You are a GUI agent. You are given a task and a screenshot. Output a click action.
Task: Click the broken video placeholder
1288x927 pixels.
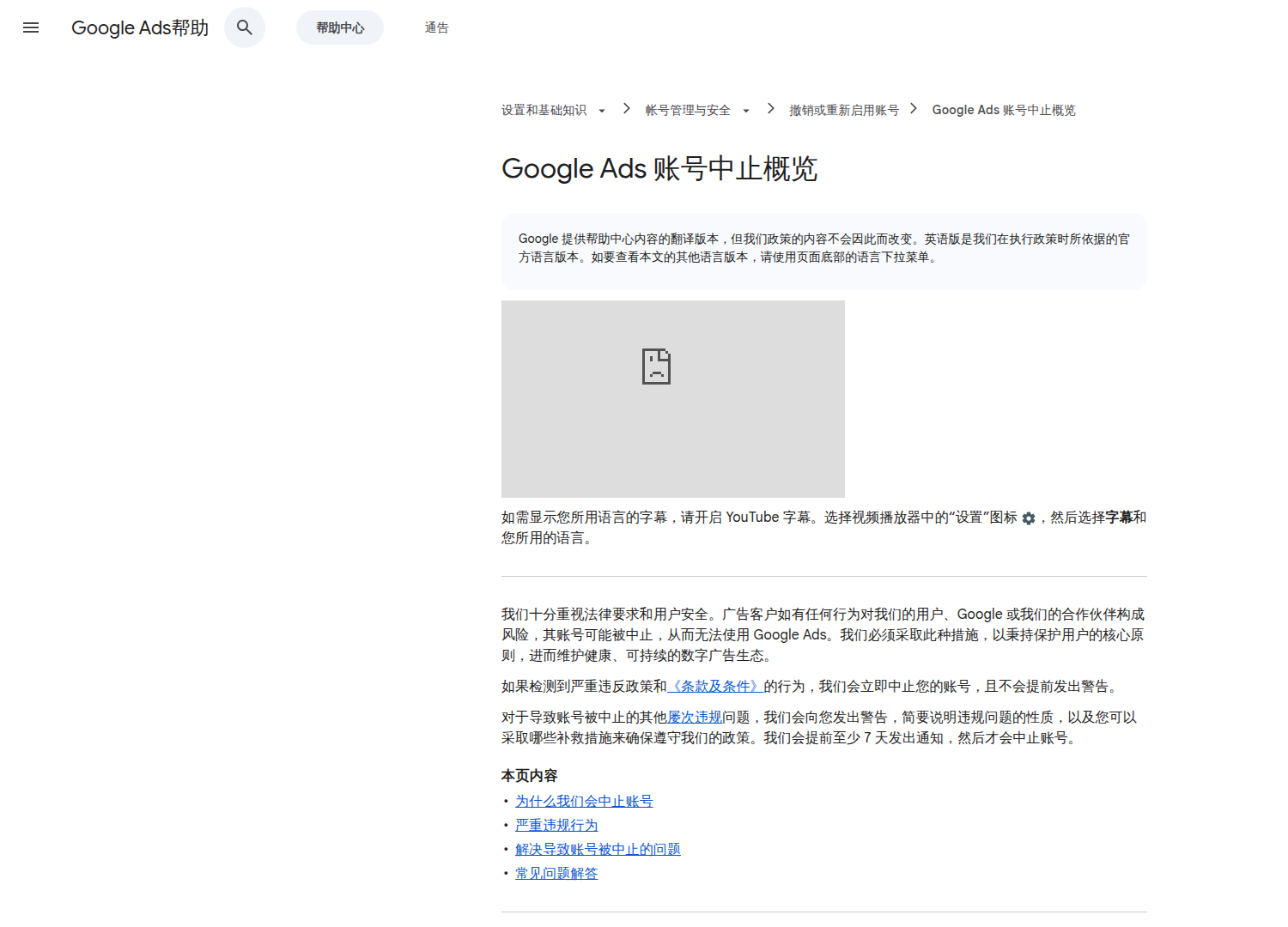point(673,399)
